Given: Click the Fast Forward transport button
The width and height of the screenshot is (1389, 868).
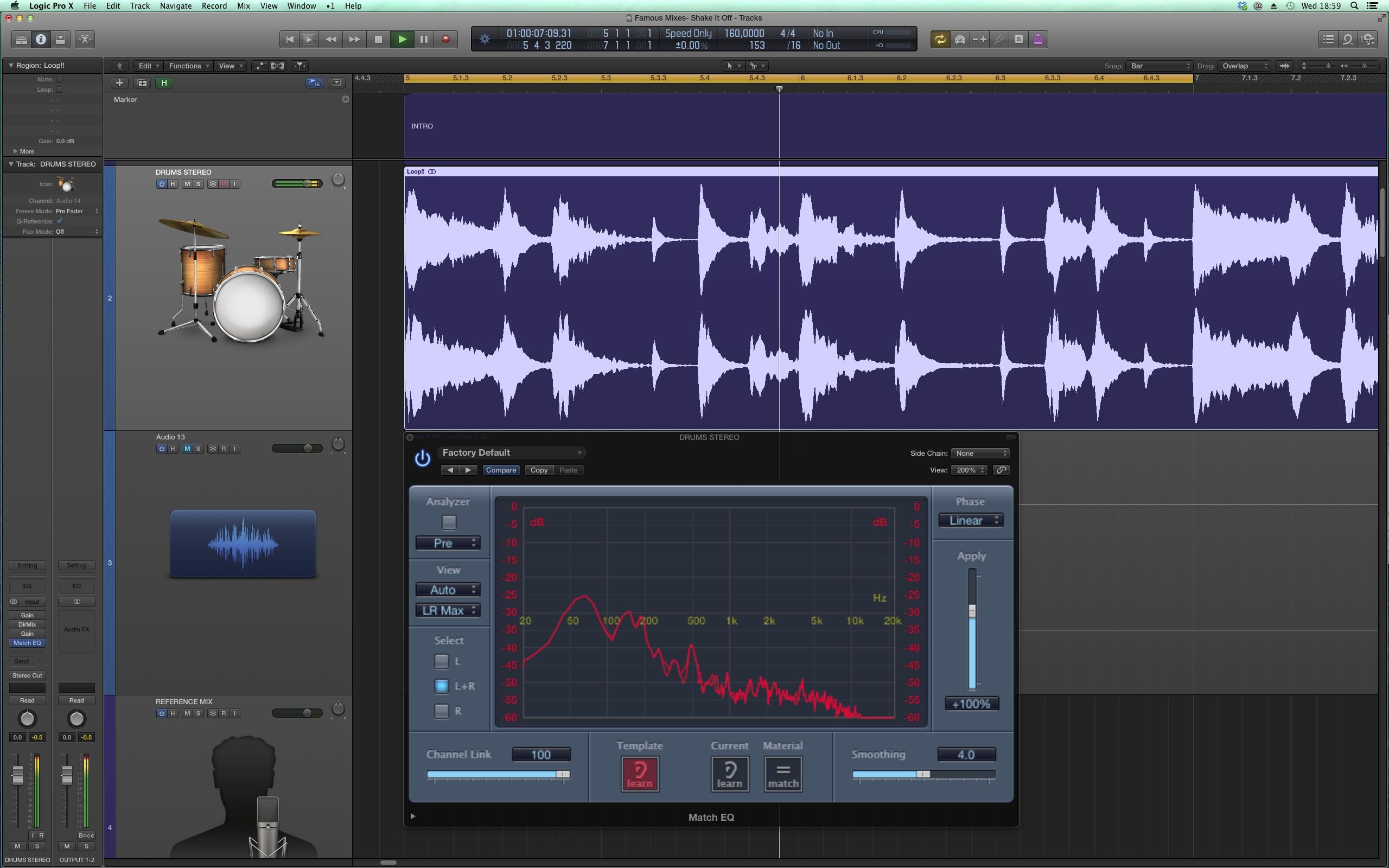Looking at the screenshot, I should [355, 39].
